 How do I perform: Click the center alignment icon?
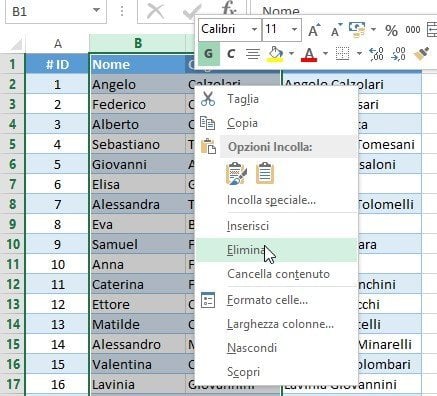(x=253, y=54)
